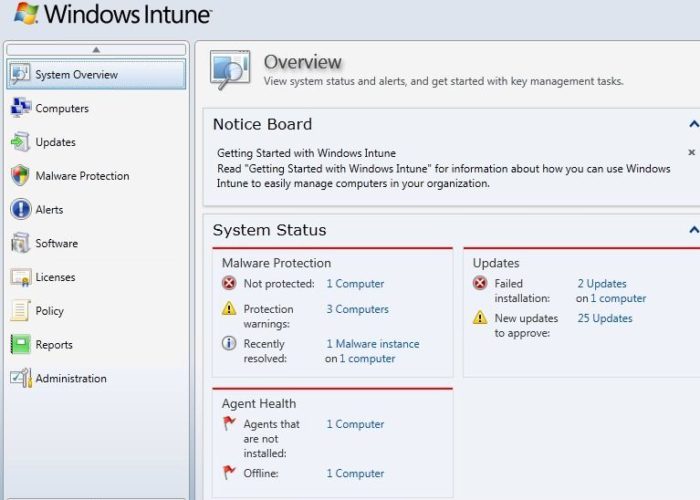Viewport: 700px width, 500px height.
Task: Click the Malware Protection status panel heading
Action: tap(276, 263)
